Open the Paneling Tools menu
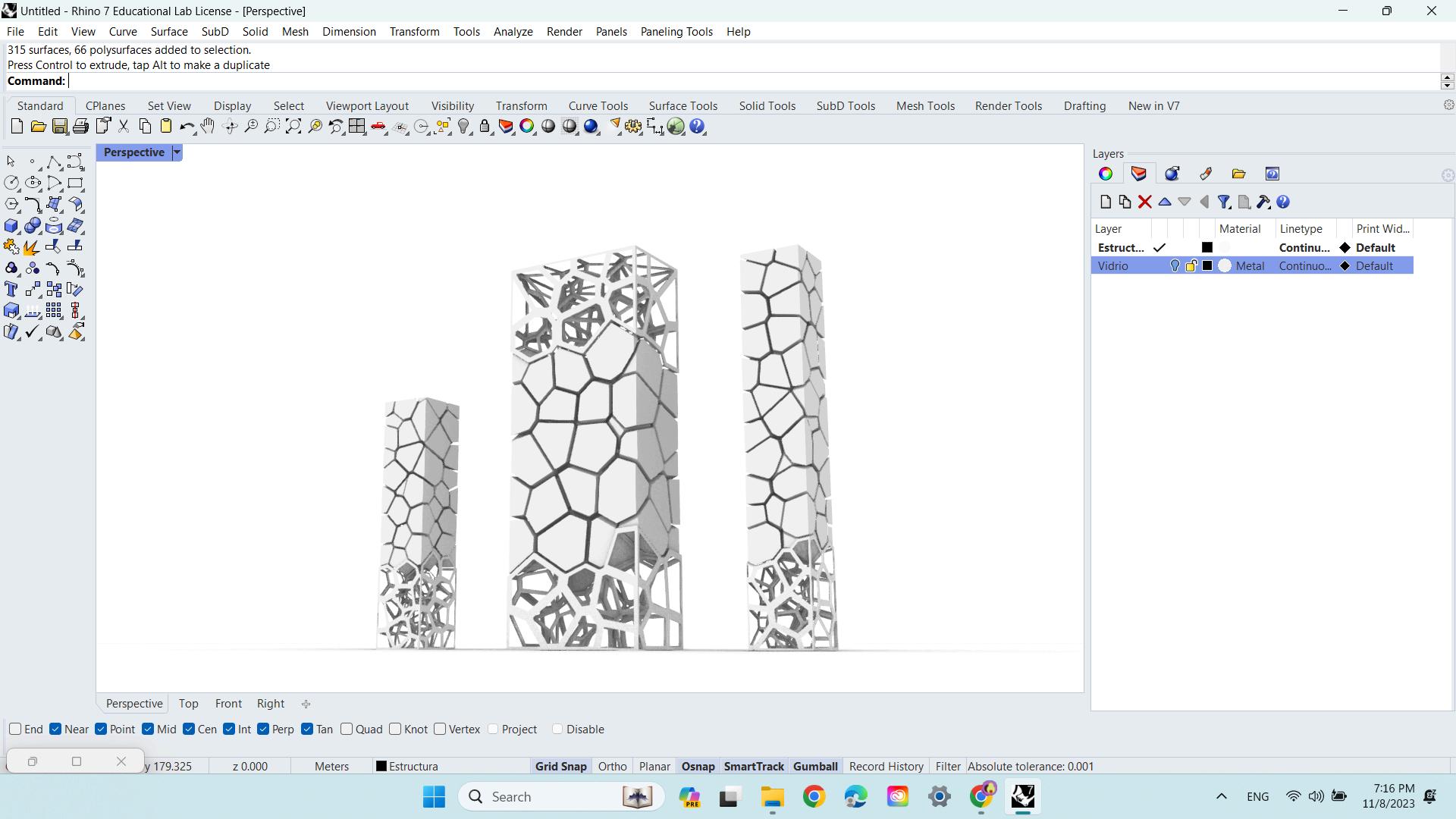This screenshot has width=1456, height=819. 676,32
